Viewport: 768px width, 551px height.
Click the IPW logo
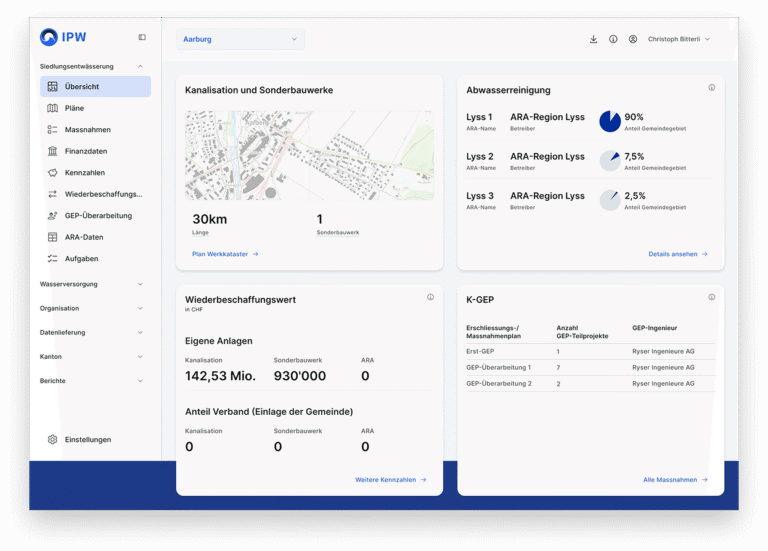pos(63,37)
